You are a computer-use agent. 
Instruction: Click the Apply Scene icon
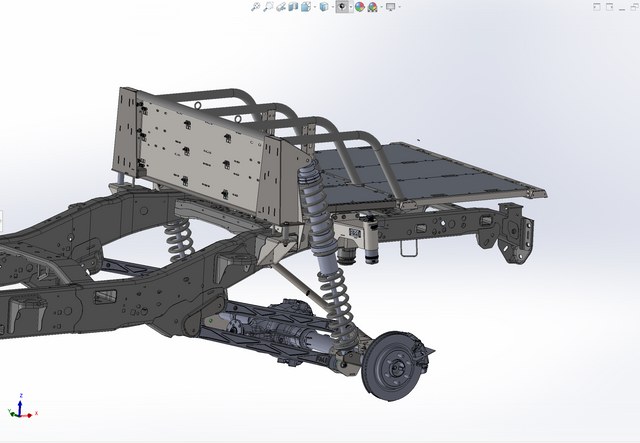(372, 6)
